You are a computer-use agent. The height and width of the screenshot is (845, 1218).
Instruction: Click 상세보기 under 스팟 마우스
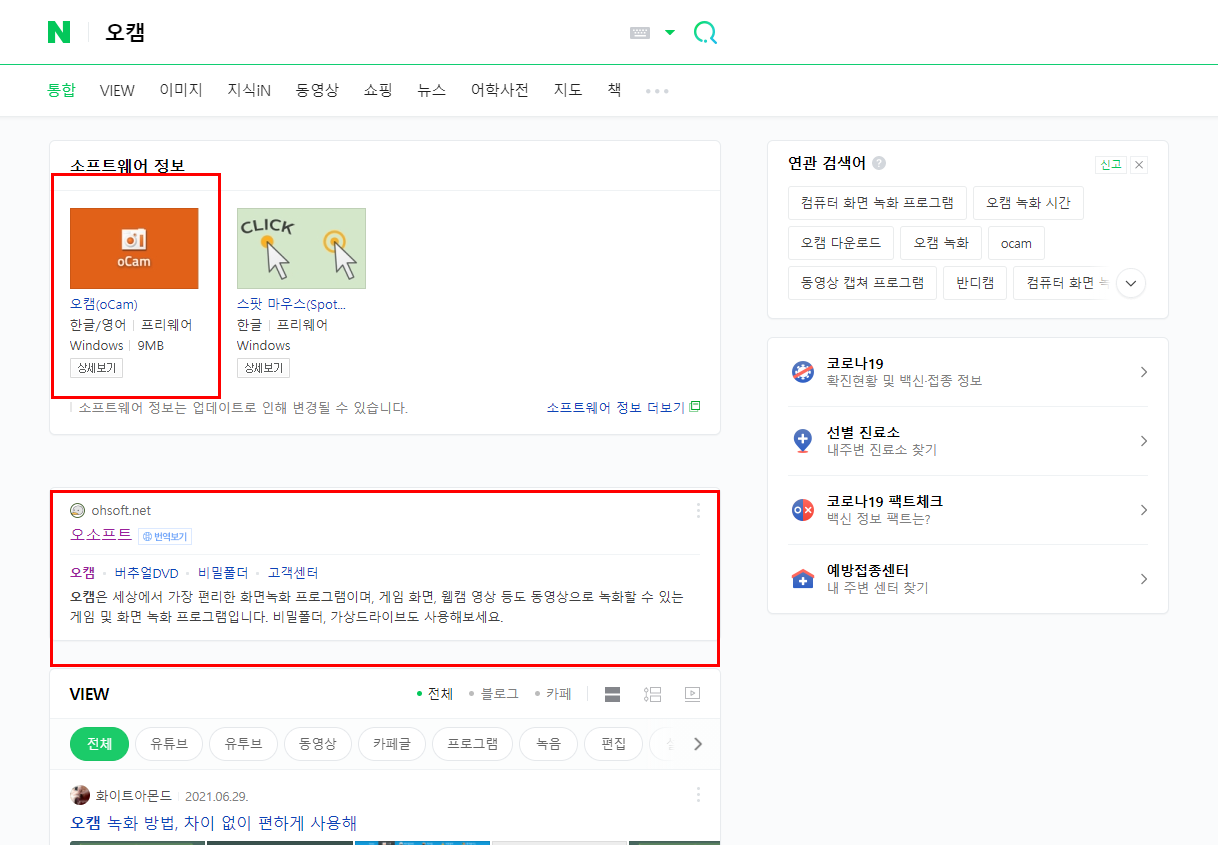[263, 368]
